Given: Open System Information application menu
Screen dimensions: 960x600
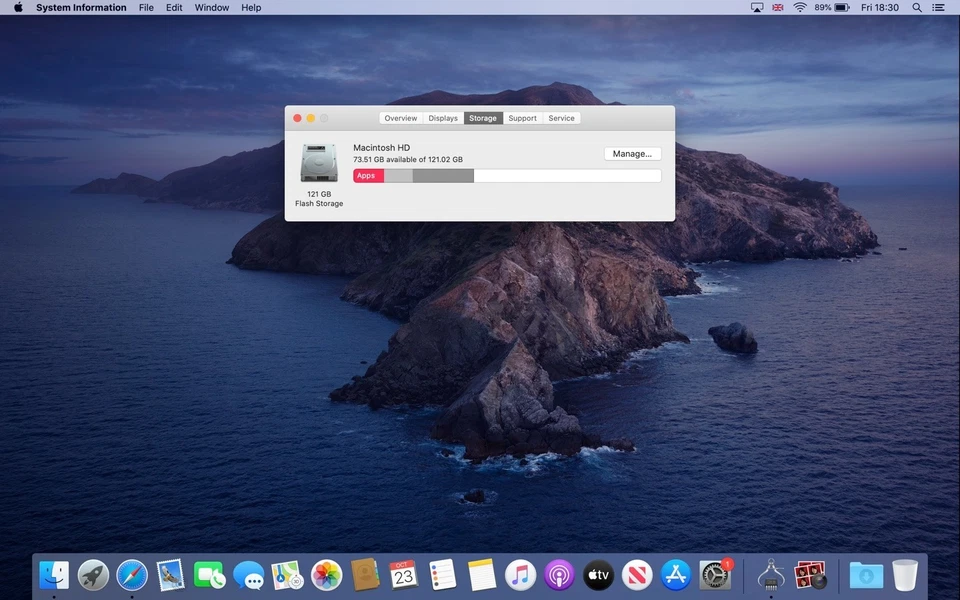Looking at the screenshot, I should click(x=81, y=7).
